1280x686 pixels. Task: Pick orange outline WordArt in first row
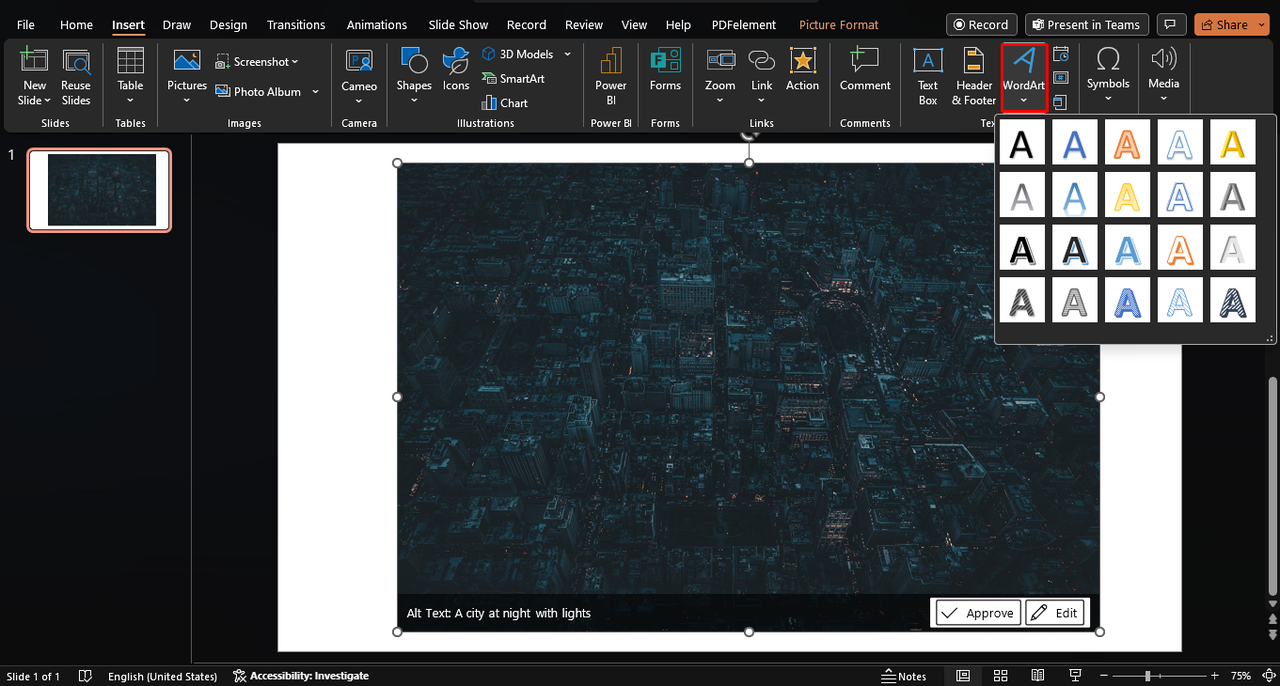(1127, 142)
